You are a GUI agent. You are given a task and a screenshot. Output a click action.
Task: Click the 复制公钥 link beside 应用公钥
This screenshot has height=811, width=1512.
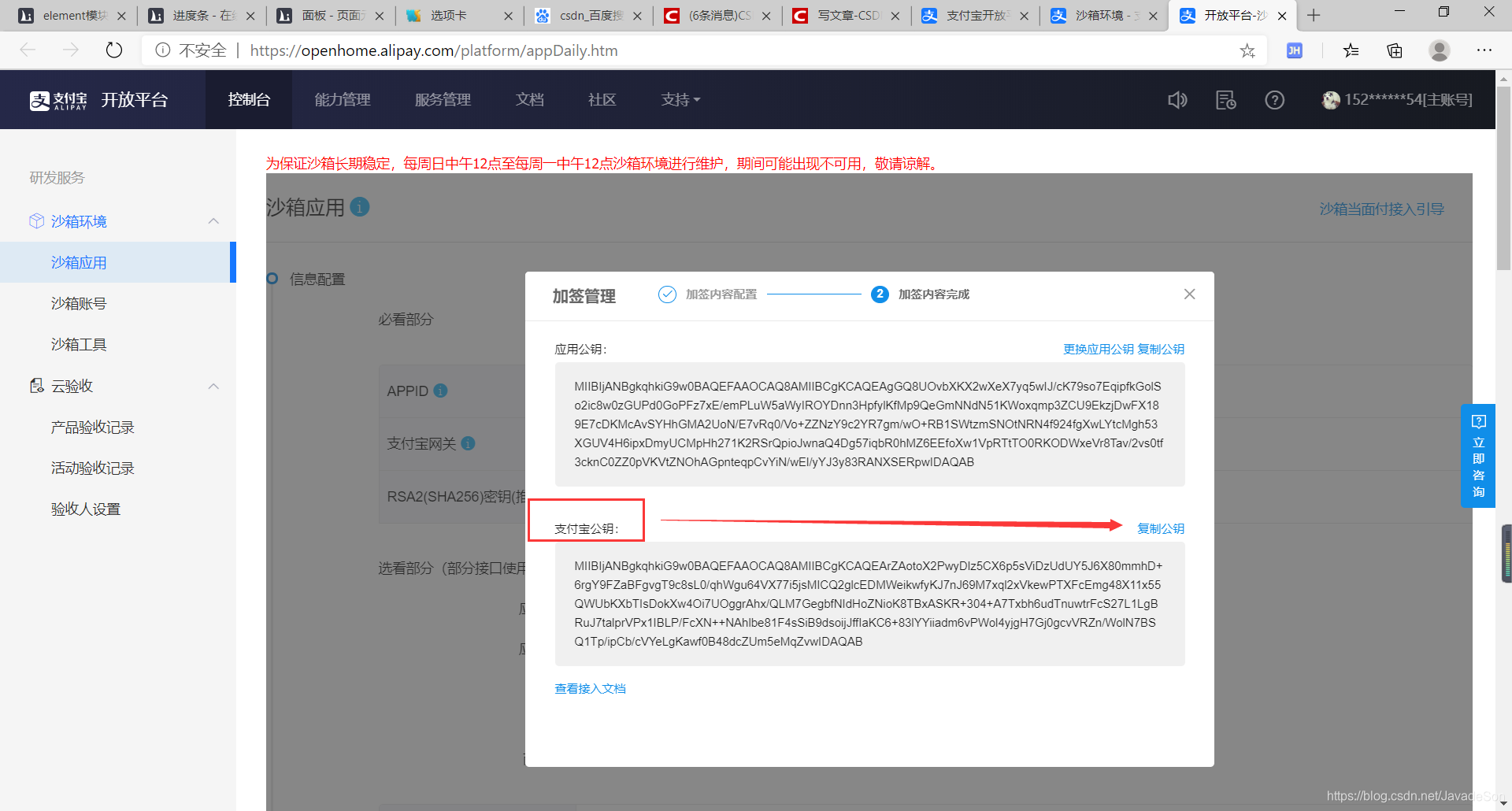coord(1161,349)
